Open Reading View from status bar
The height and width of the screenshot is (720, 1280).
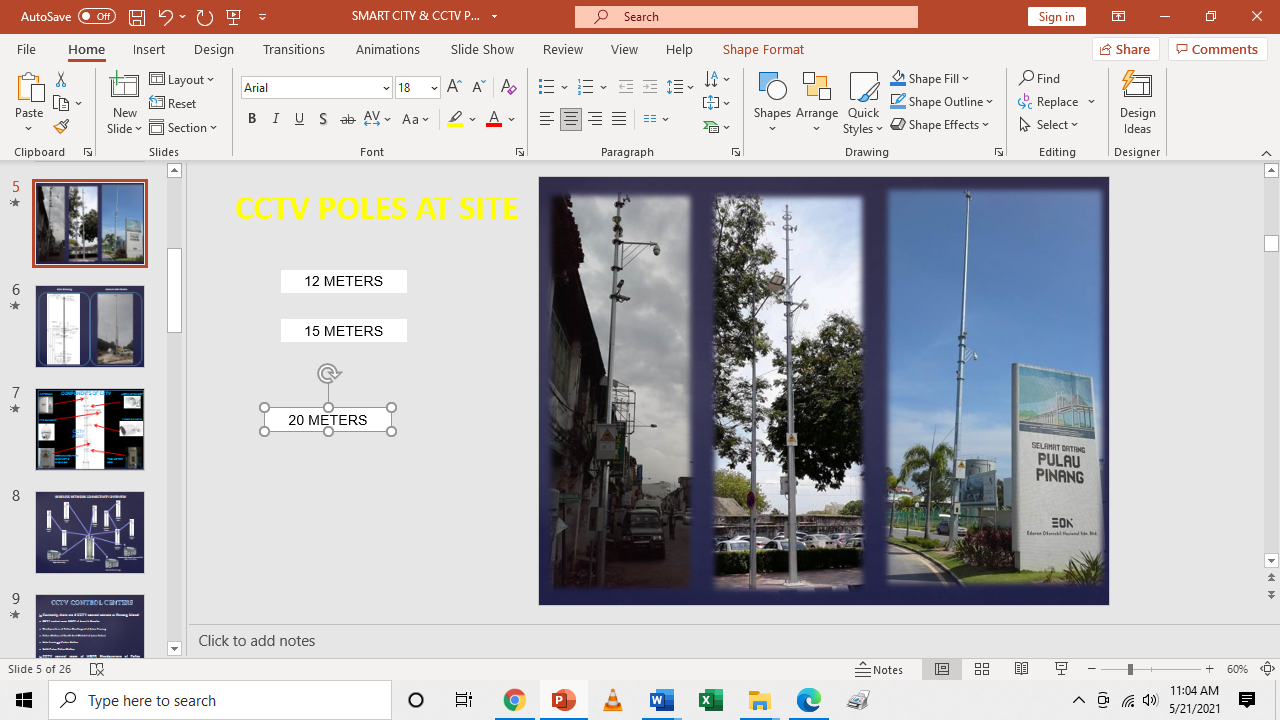pyautogui.click(x=1021, y=669)
